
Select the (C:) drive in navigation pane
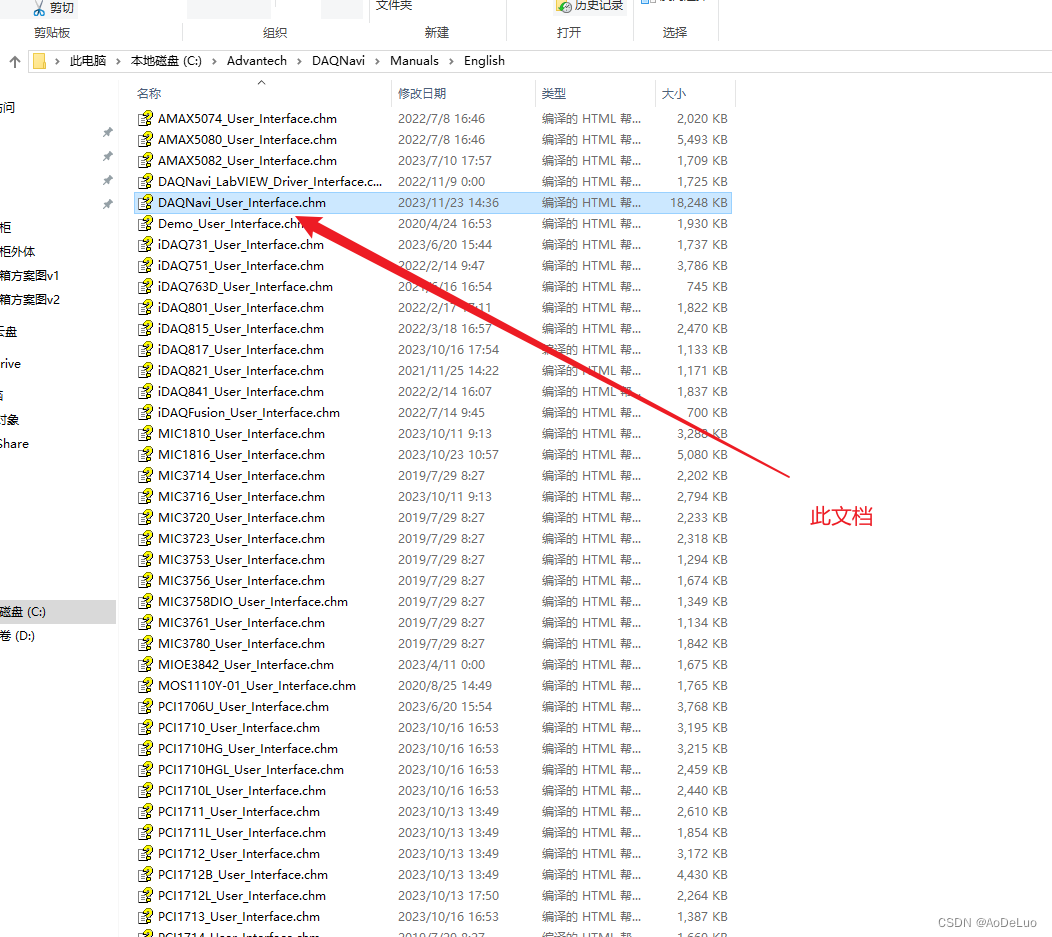(x=58, y=612)
